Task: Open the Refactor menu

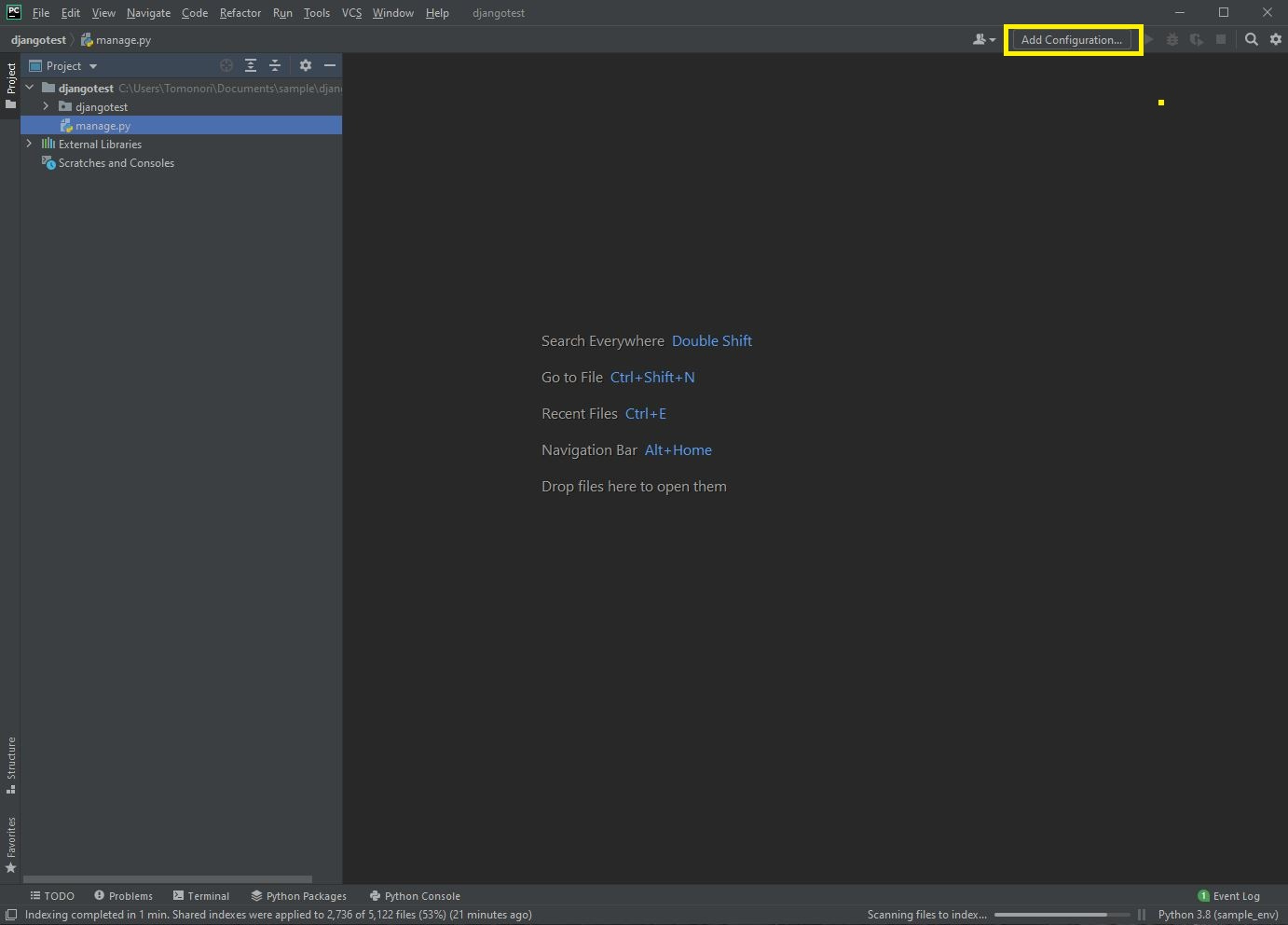Action: click(240, 13)
